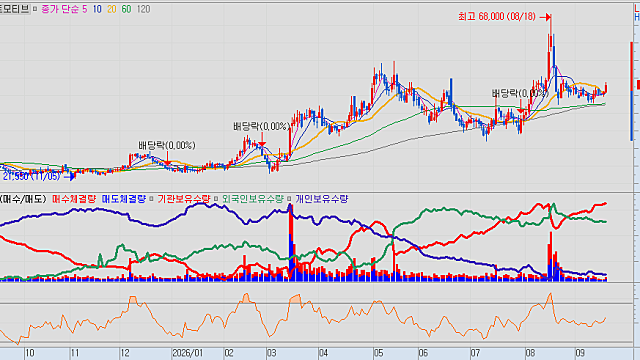Click the 02 month label on the time axis
Viewport: 640px width, 360px height.
tap(229, 353)
